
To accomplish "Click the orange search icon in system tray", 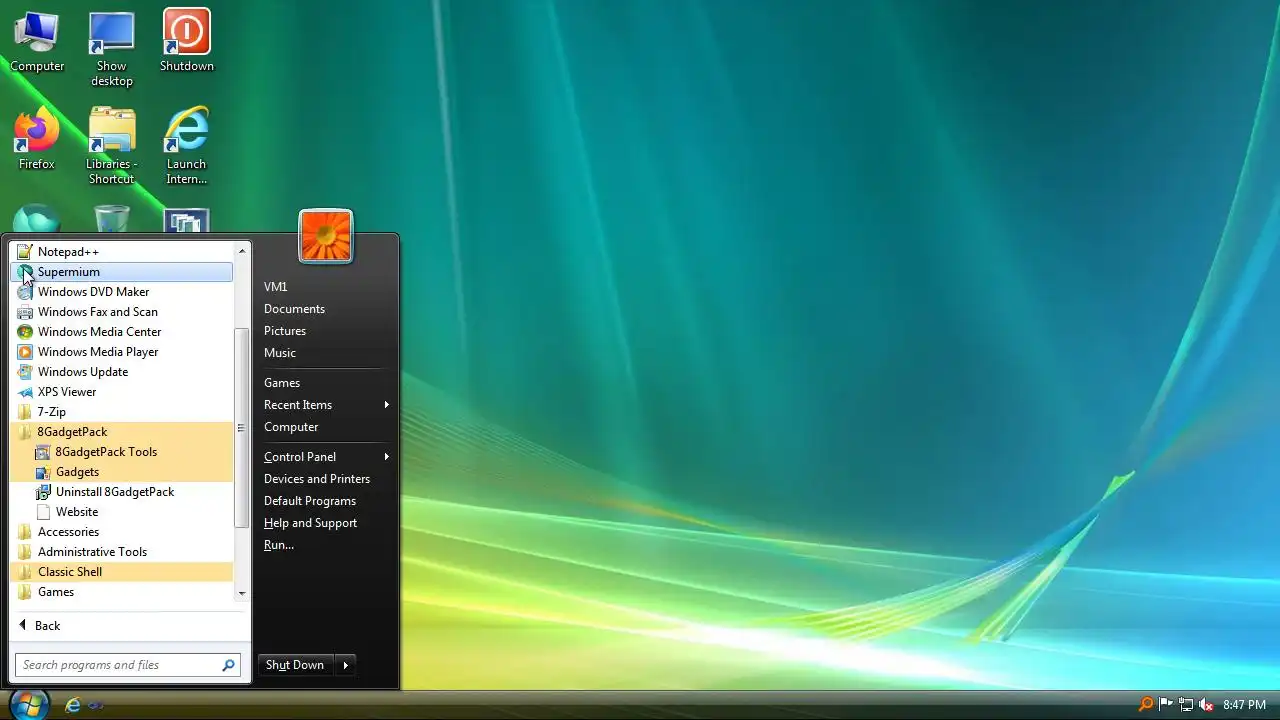I will [x=1146, y=705].
